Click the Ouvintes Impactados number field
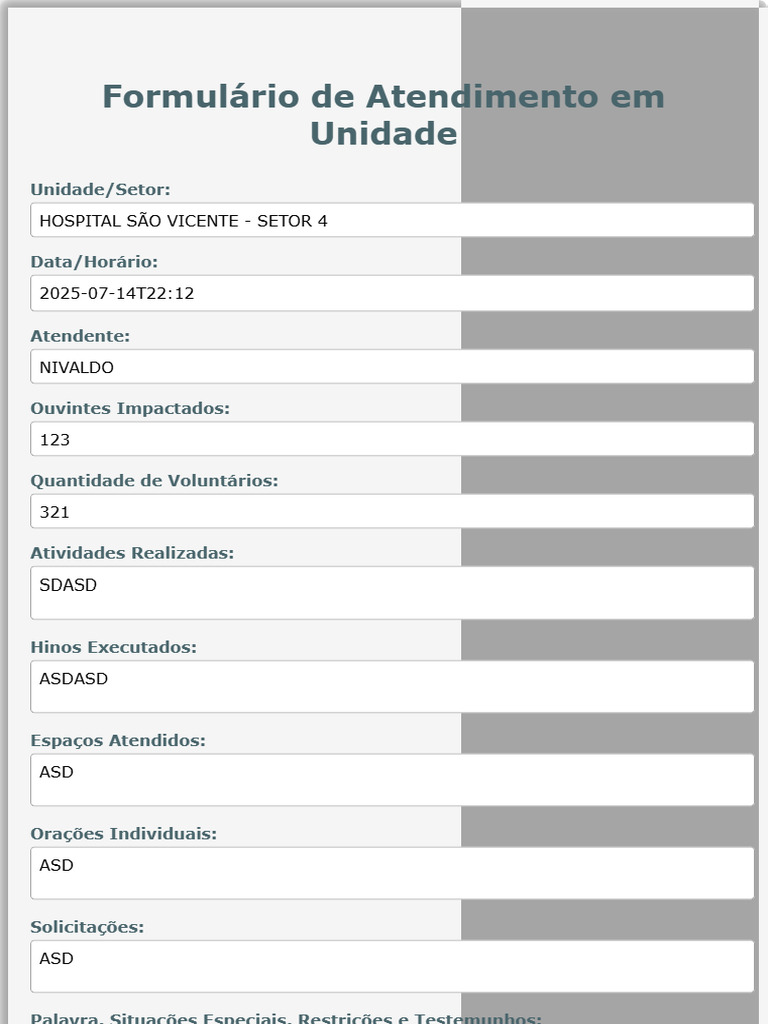This screenshot has height=1024, width=768. coord(392,439)
